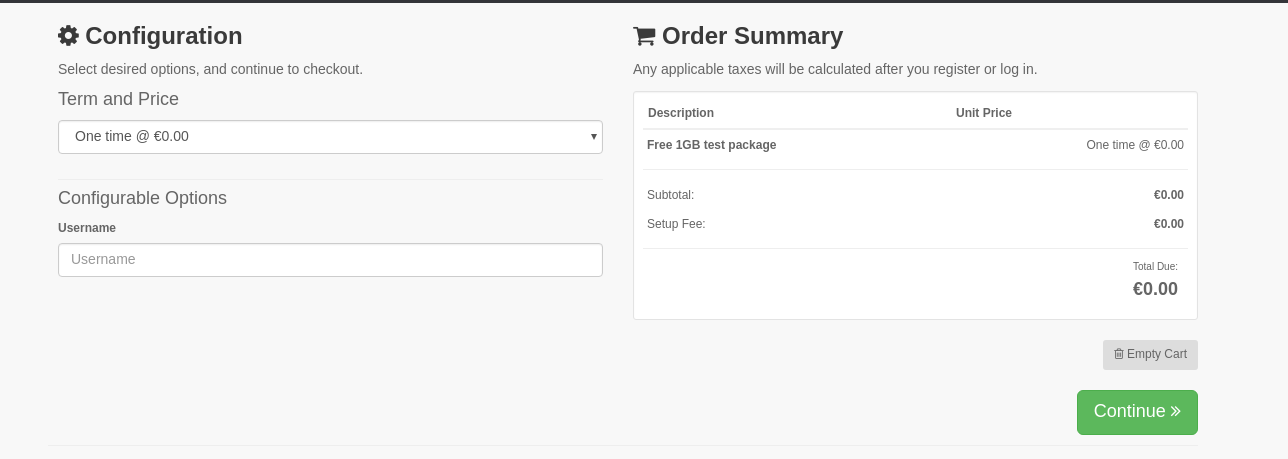Click the Total Due amount
The width and height of the screenshot is (1288, 459).
pyautogui.click(x=1155, y=289)
